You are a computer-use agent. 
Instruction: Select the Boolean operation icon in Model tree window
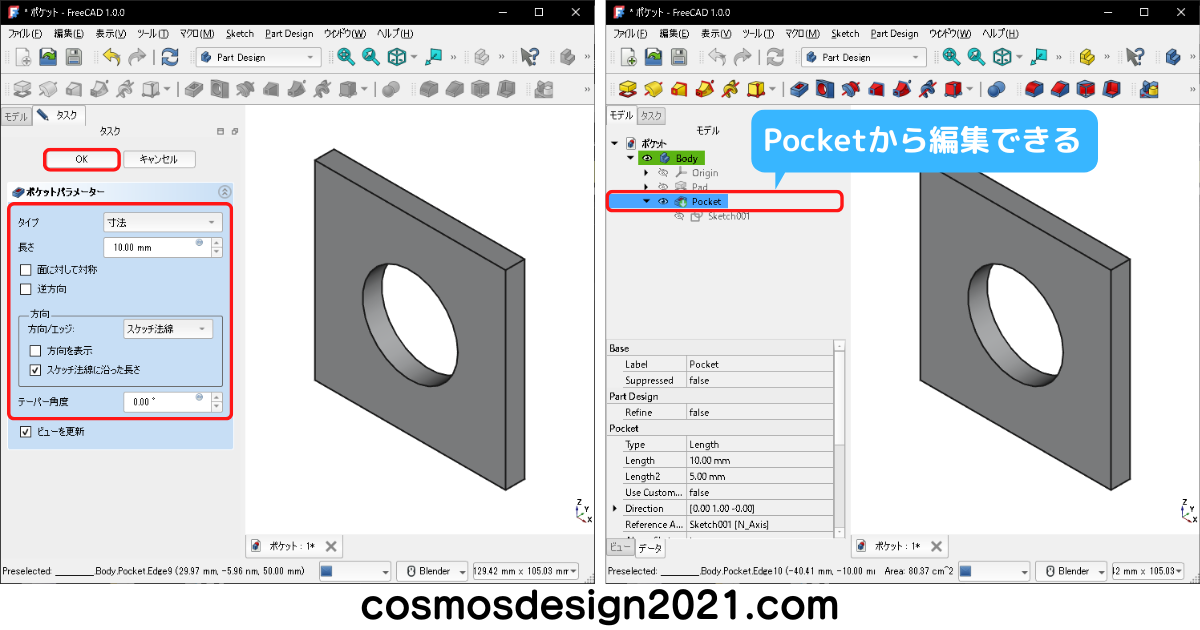coord(997,89)
